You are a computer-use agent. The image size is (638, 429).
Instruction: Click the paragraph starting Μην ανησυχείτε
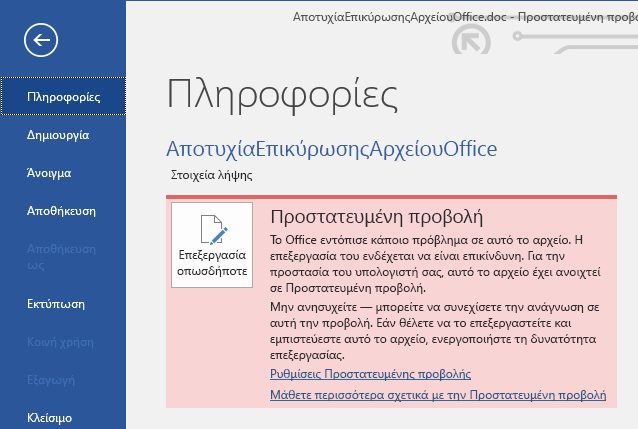tap(435, 331)
